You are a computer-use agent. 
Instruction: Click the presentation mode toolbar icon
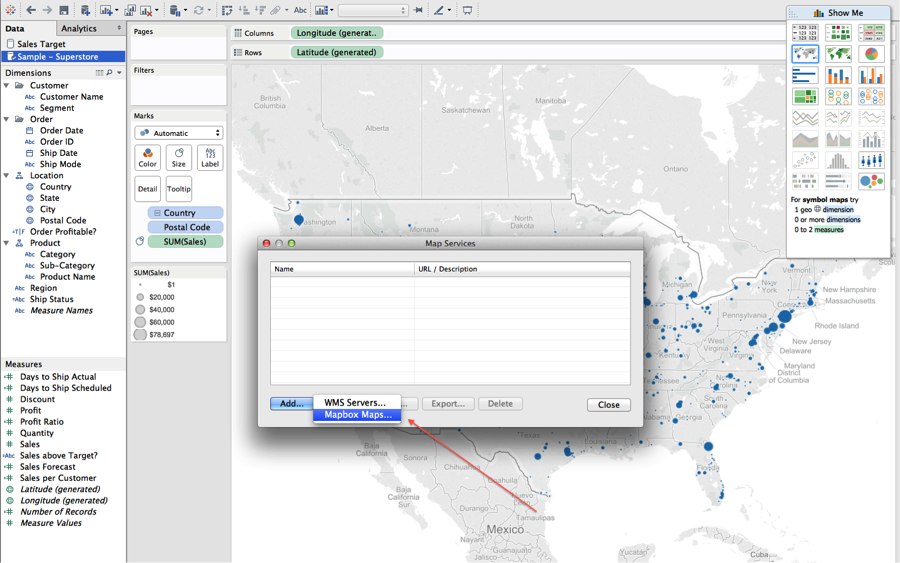467,10
